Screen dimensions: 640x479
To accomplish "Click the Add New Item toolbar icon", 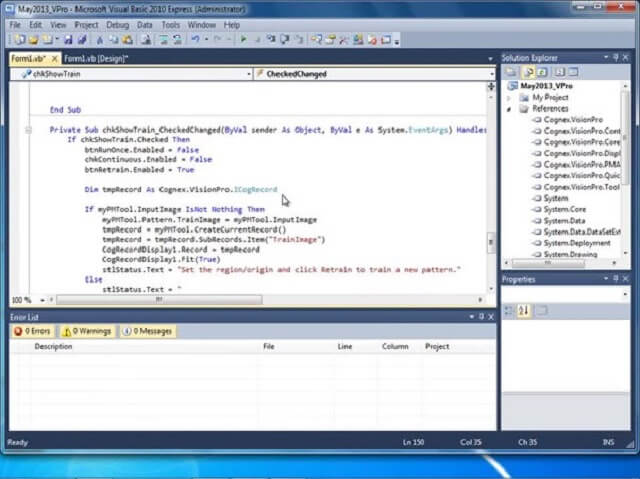I will [x=48, y=40].
